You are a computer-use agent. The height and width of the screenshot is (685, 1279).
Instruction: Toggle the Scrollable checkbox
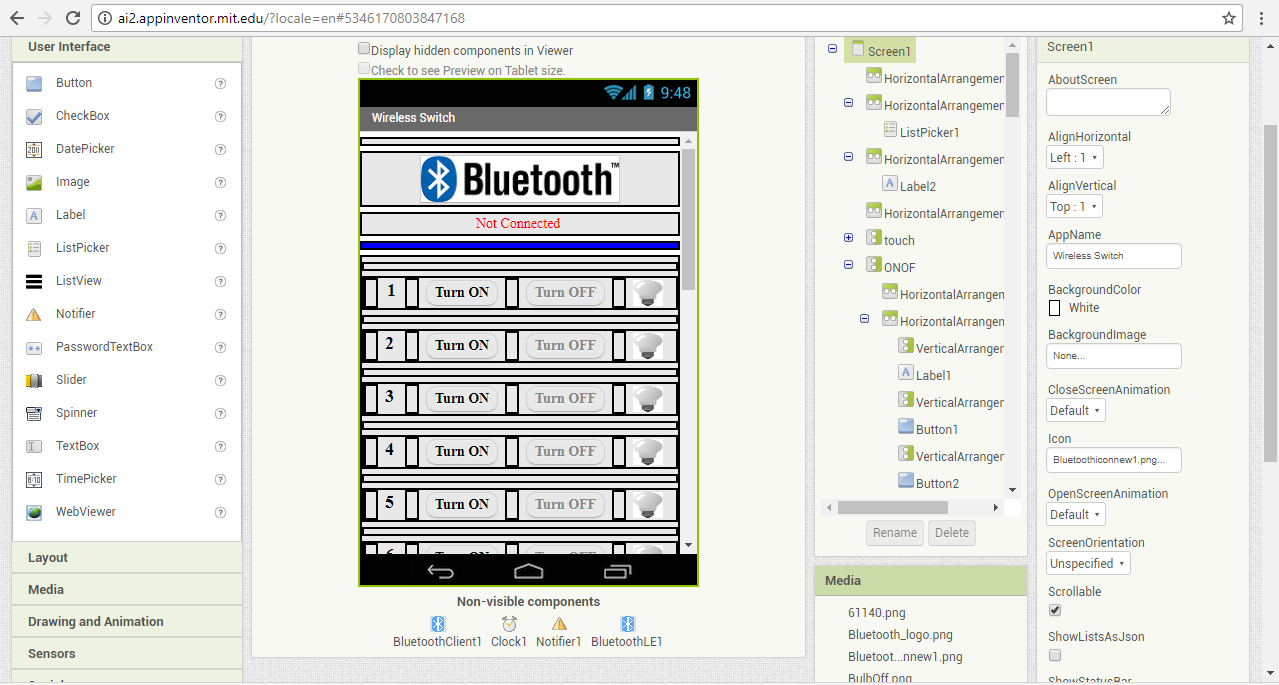pyautogui.click(x=1055, y=610)
